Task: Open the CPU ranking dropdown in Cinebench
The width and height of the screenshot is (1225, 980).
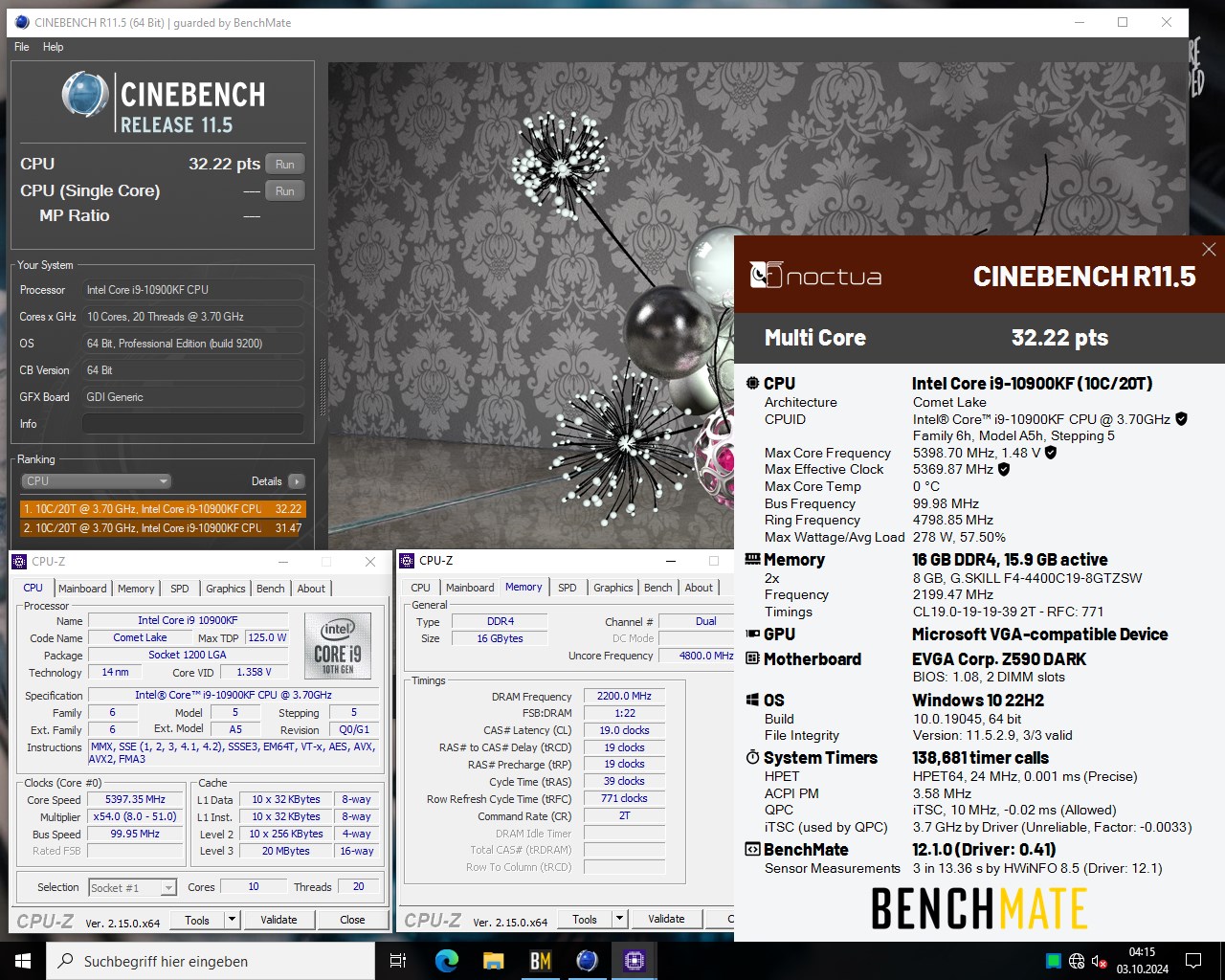Action: click(x=97, y=481)
